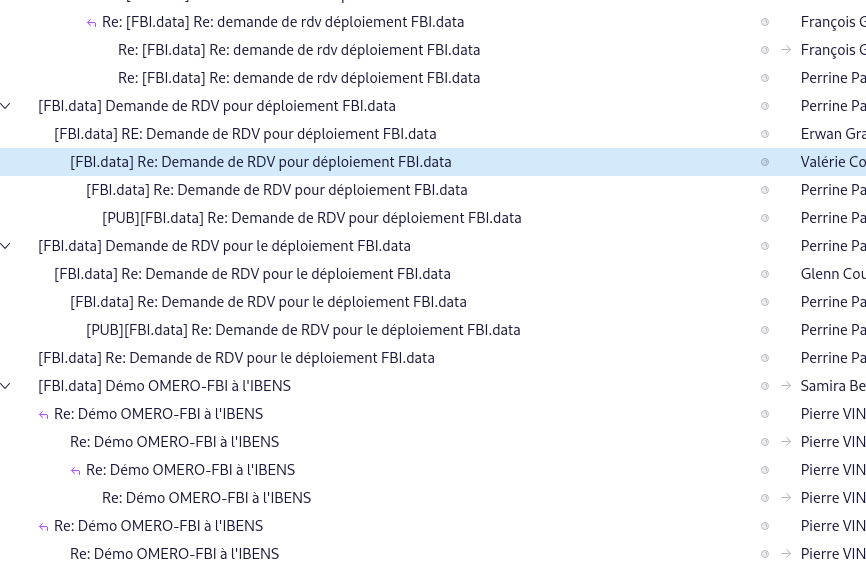Image resolution: width=866 pixels, height=566 pixels.
Task: Click replied icon on most-indented Démo OMERO-FBI reply
Action: click(76, 470)
